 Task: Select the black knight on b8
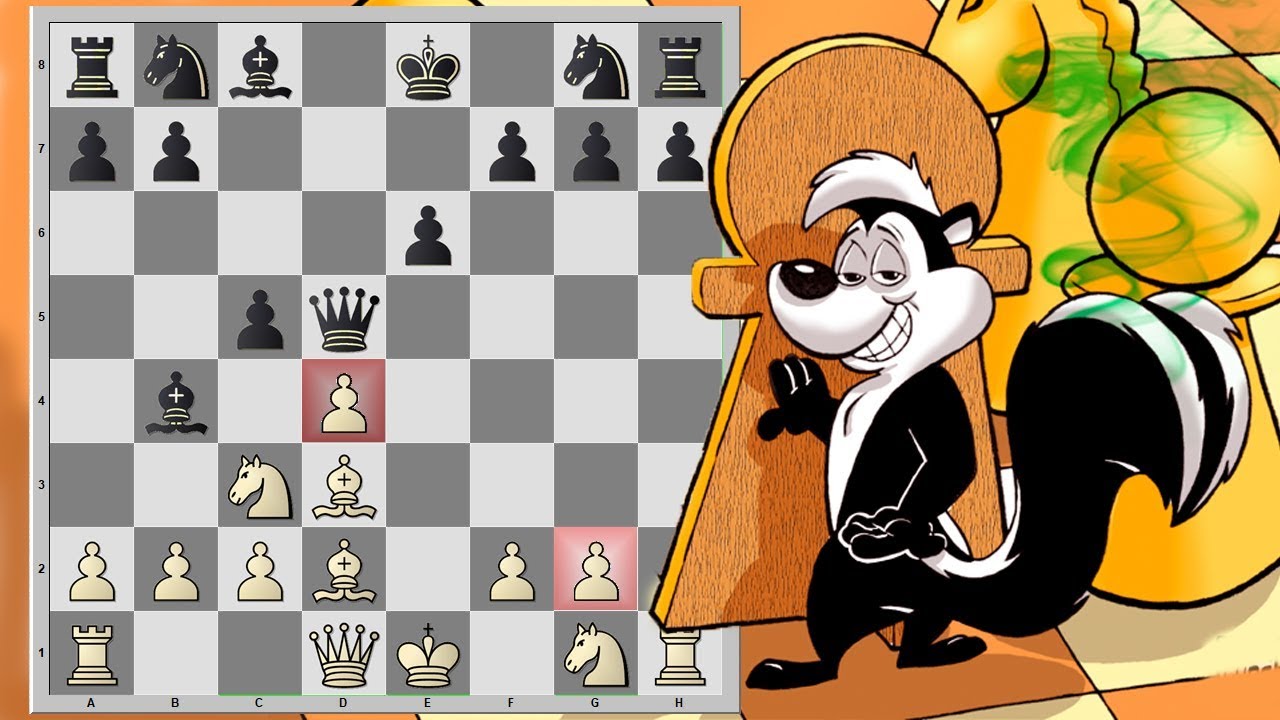(x=176, y=66)
